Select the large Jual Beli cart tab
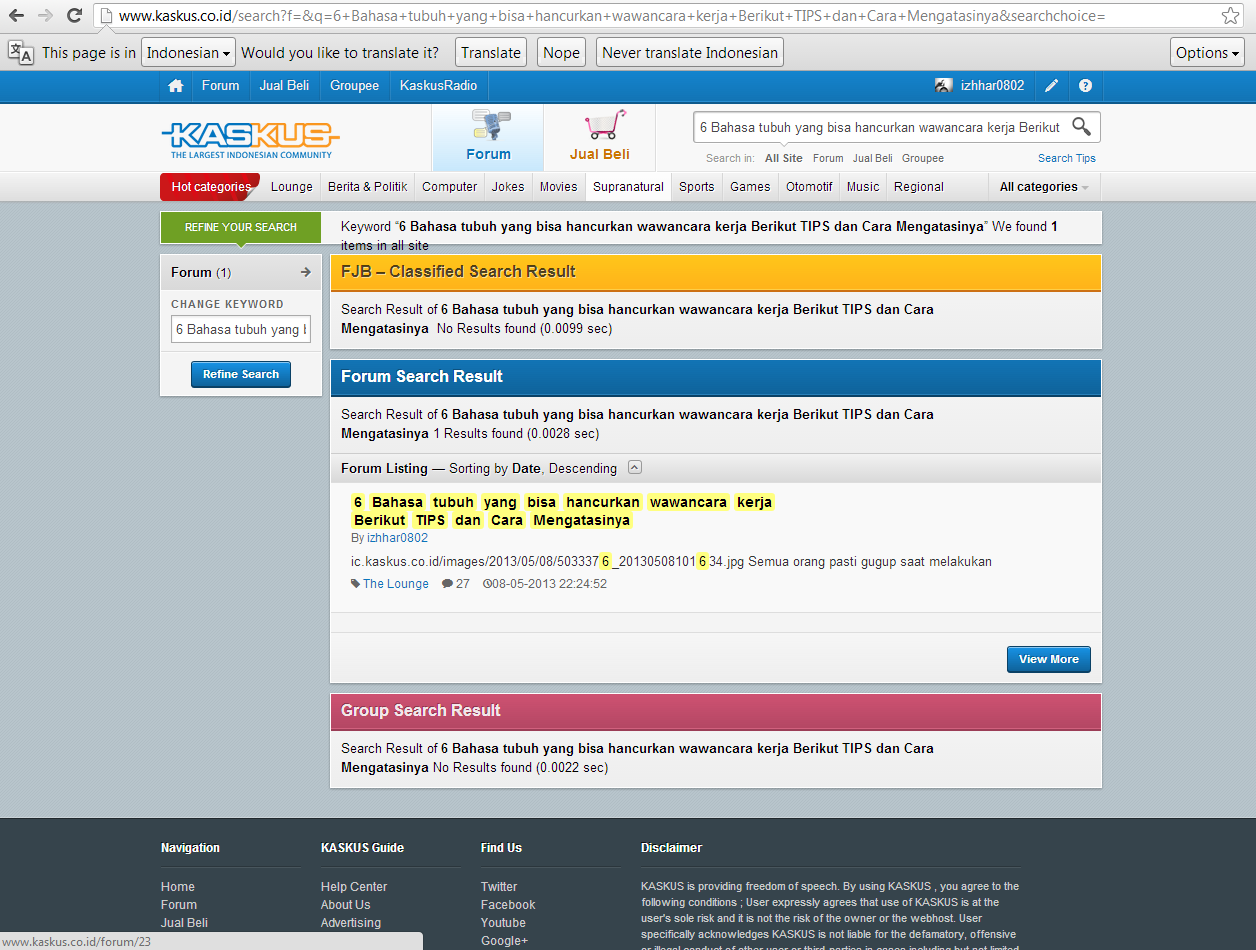The height and width of the screenshot is (950, 1256). 600,137
